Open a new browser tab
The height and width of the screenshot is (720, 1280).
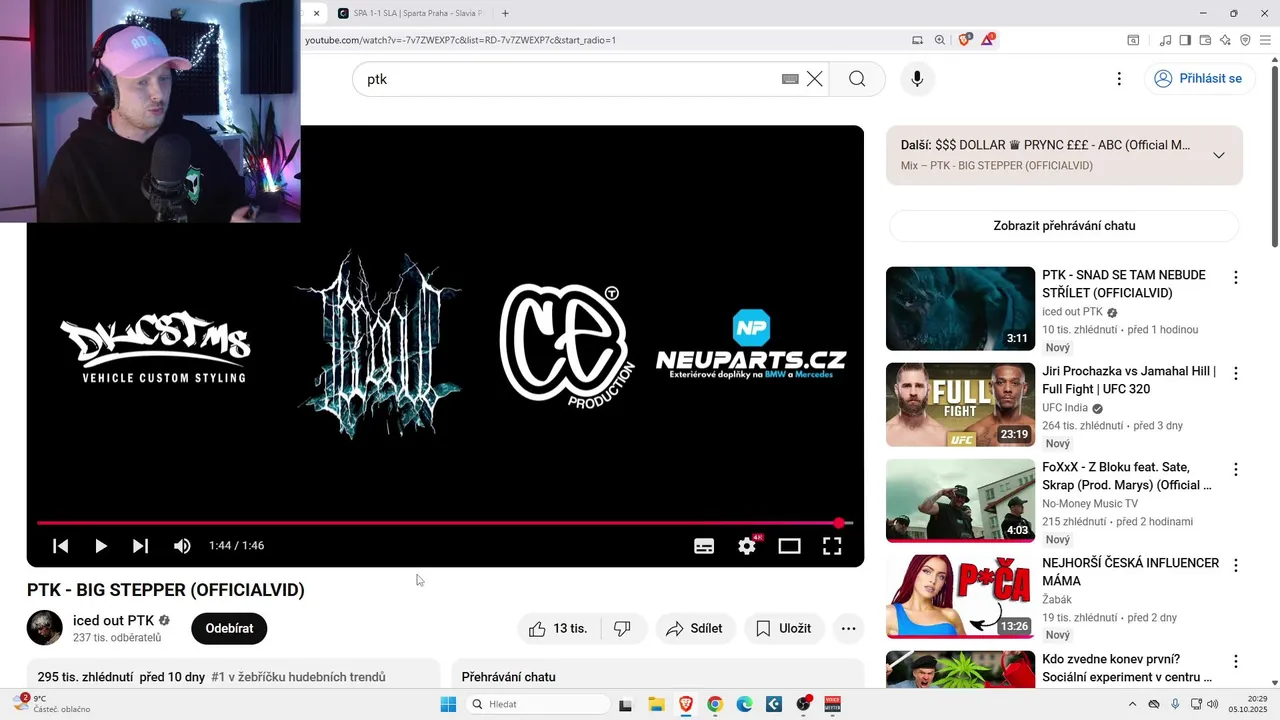click(x=505, y=13)
